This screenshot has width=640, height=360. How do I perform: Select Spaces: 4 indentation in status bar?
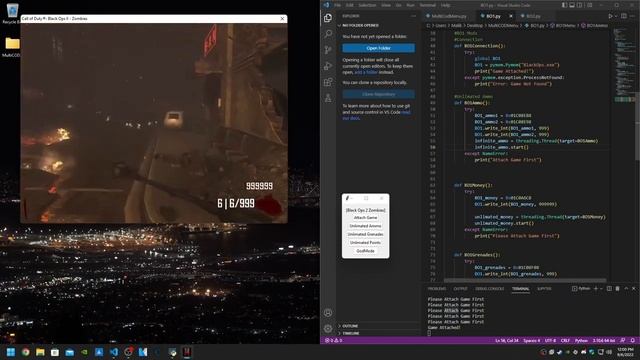coord(531,340)
